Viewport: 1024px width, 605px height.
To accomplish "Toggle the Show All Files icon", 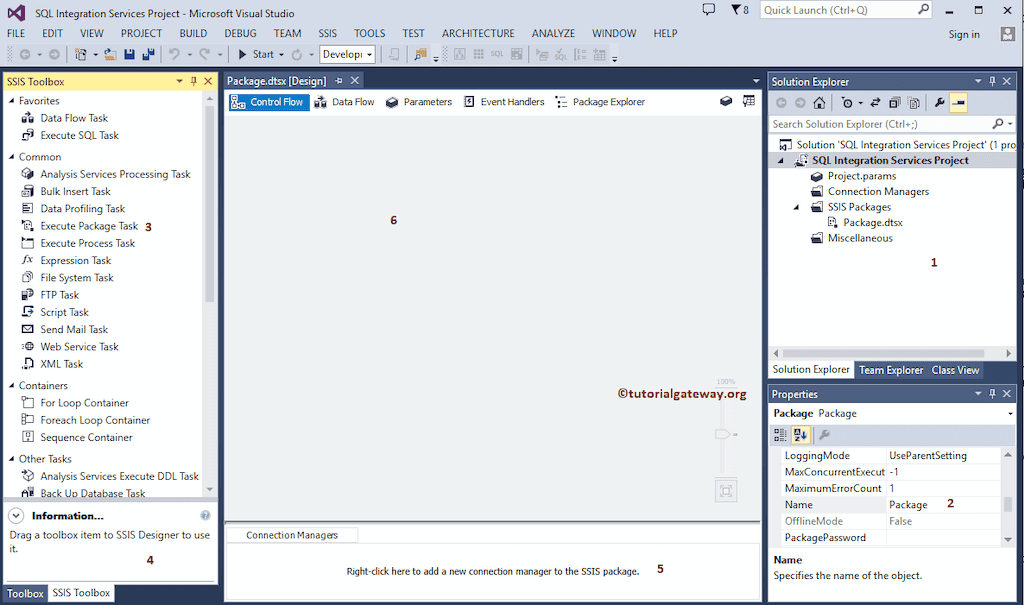I will pos(914,104).
